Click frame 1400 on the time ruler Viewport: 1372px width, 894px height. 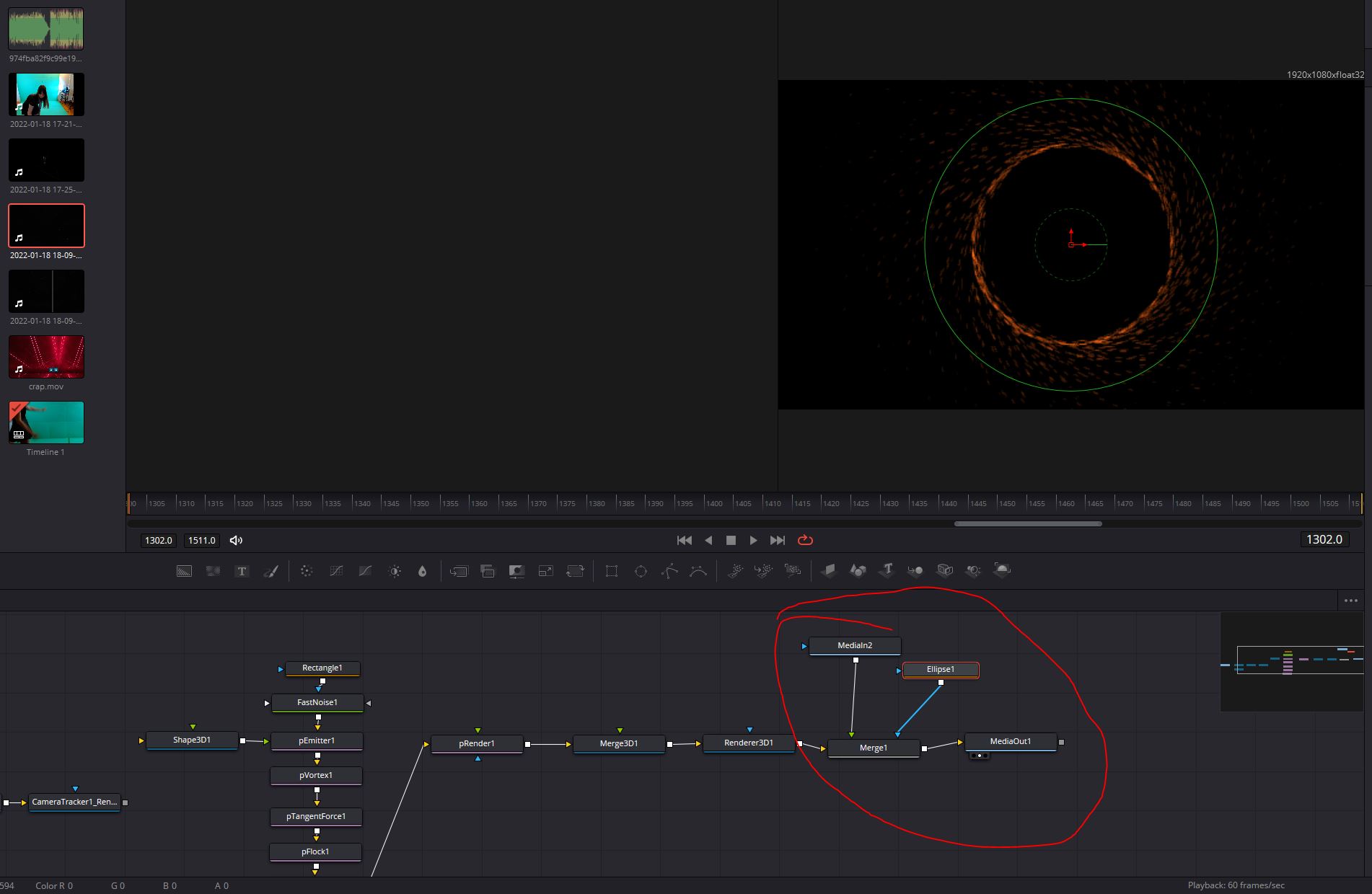click(x=714, y=503)
